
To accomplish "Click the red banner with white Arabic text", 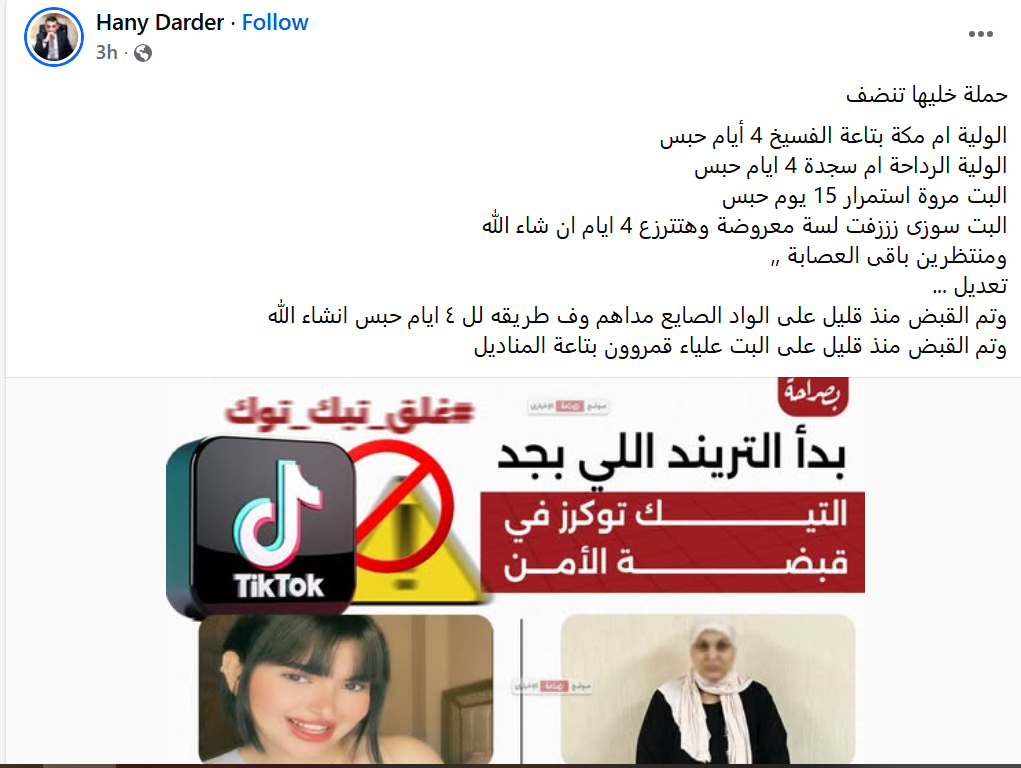I will [x=673, y=542].
